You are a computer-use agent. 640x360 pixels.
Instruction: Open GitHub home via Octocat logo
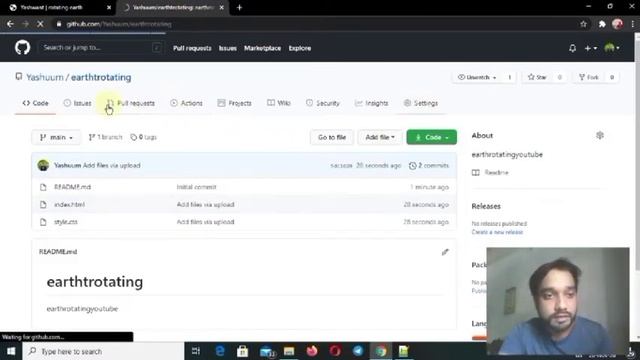click(x=22, y=48)
